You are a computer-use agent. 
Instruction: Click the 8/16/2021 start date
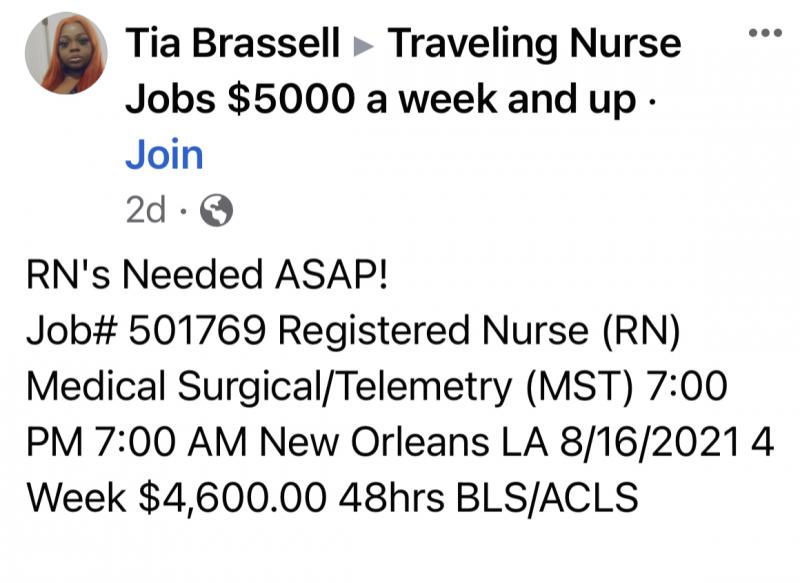click(x=649, y=442)
